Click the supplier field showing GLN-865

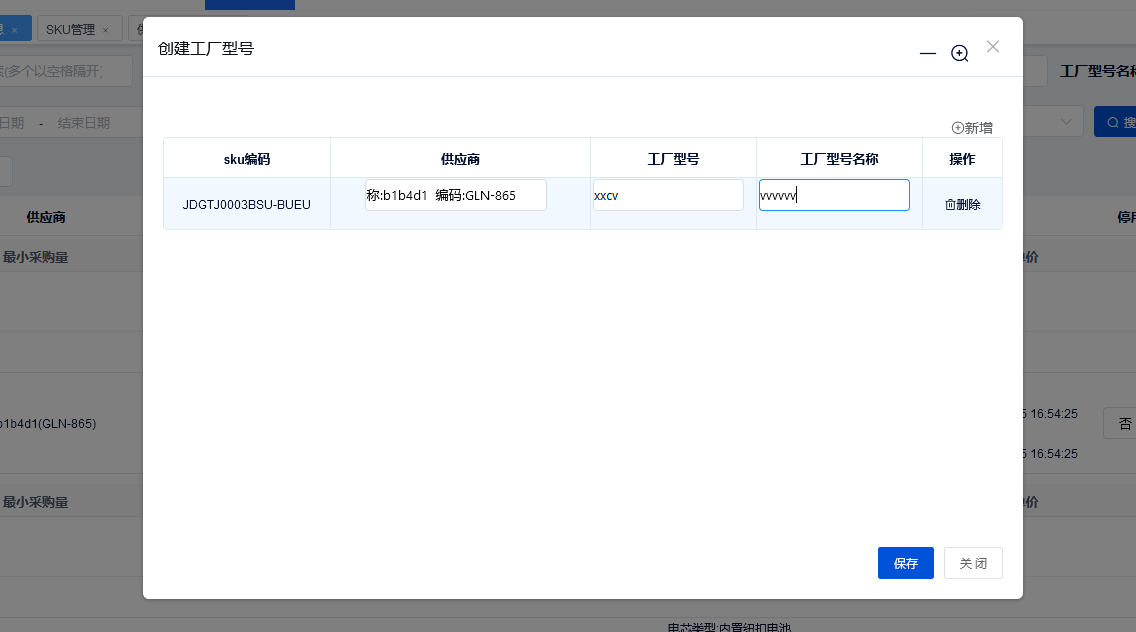(x=455, y=195)
